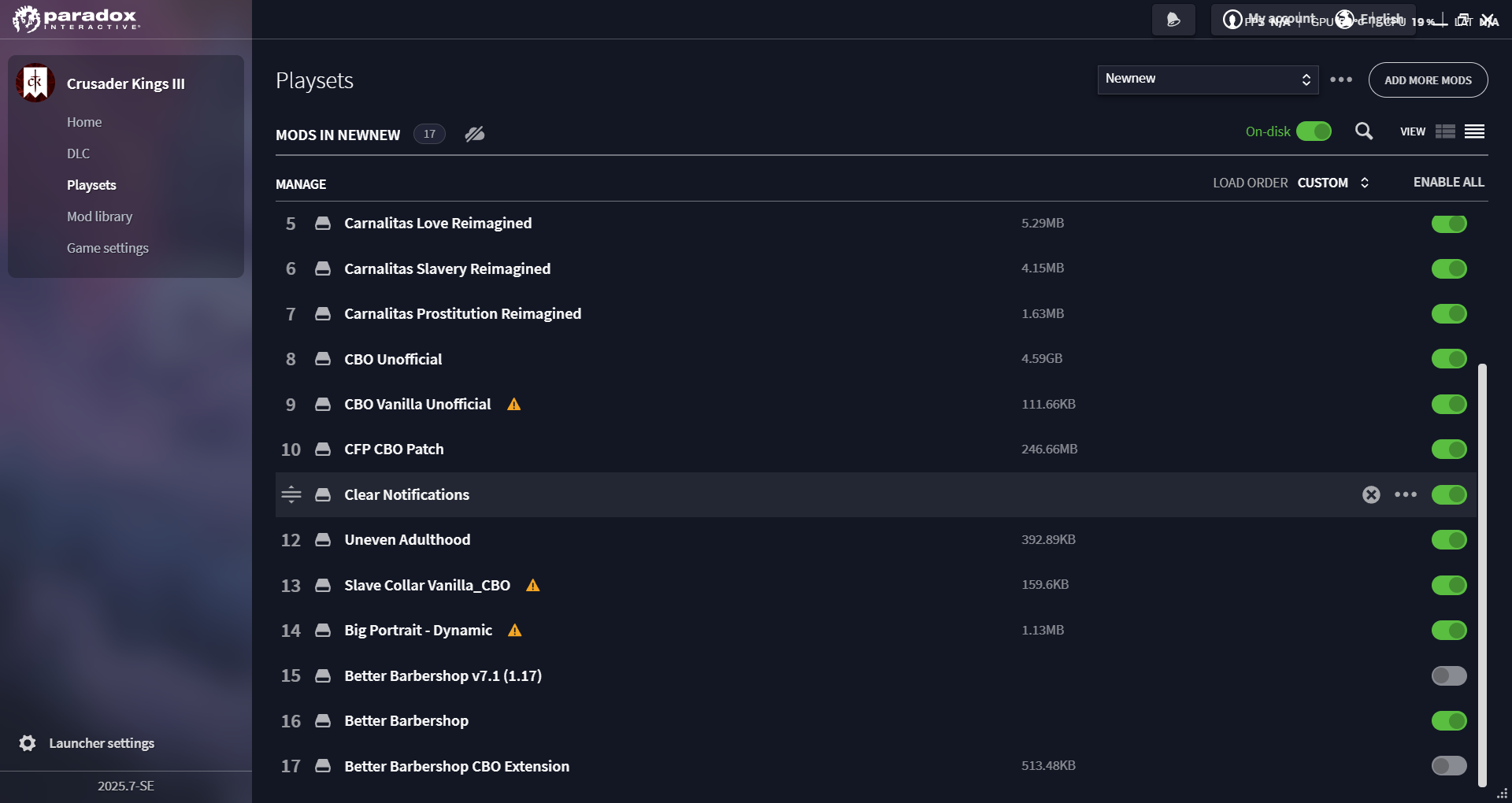Toggle off the Clear Notifications mod
This screenshot has height=803, width=1512.
coord(1449,494)
